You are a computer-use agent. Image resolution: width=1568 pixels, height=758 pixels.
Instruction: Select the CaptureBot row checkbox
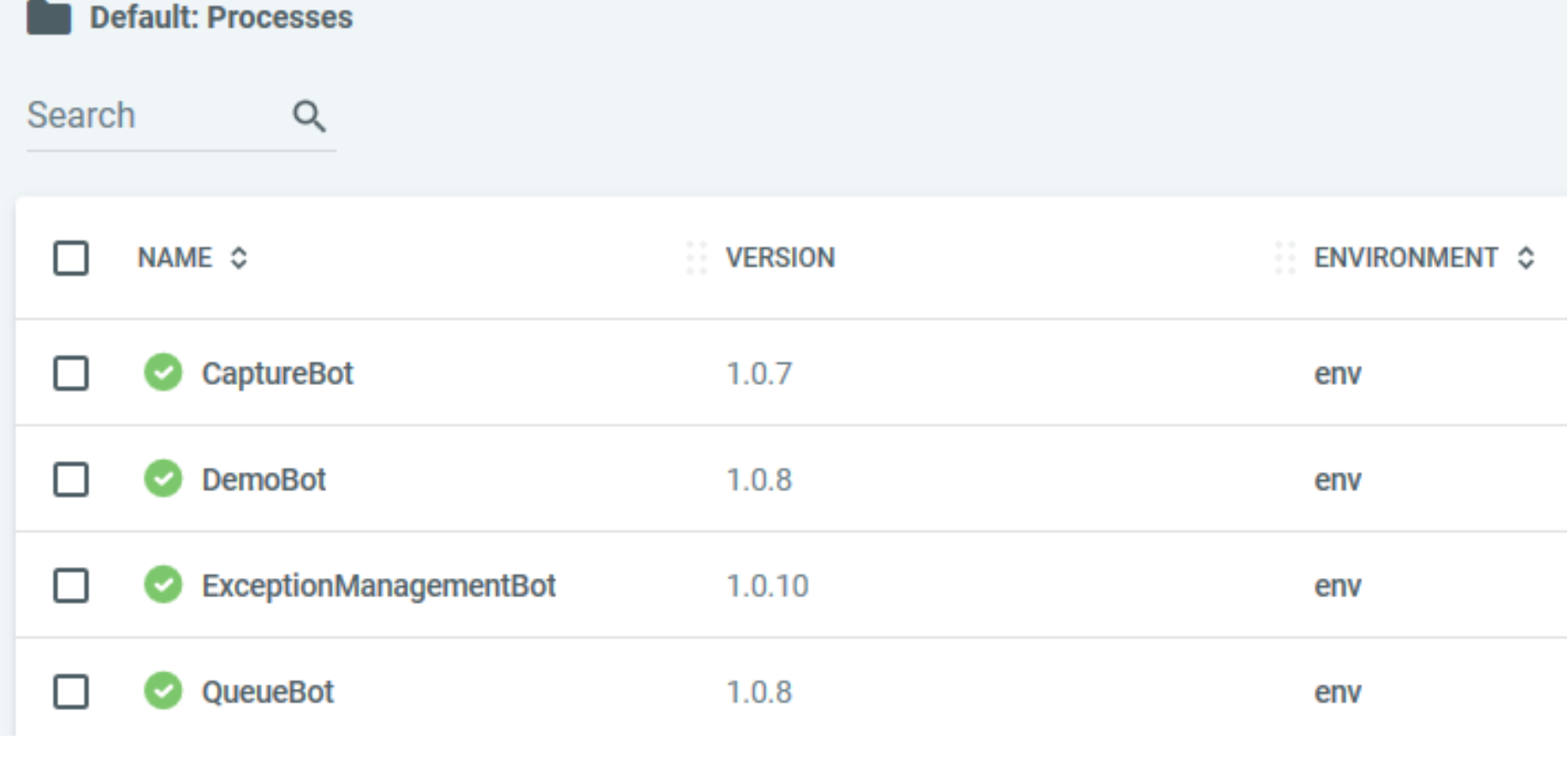71,373
